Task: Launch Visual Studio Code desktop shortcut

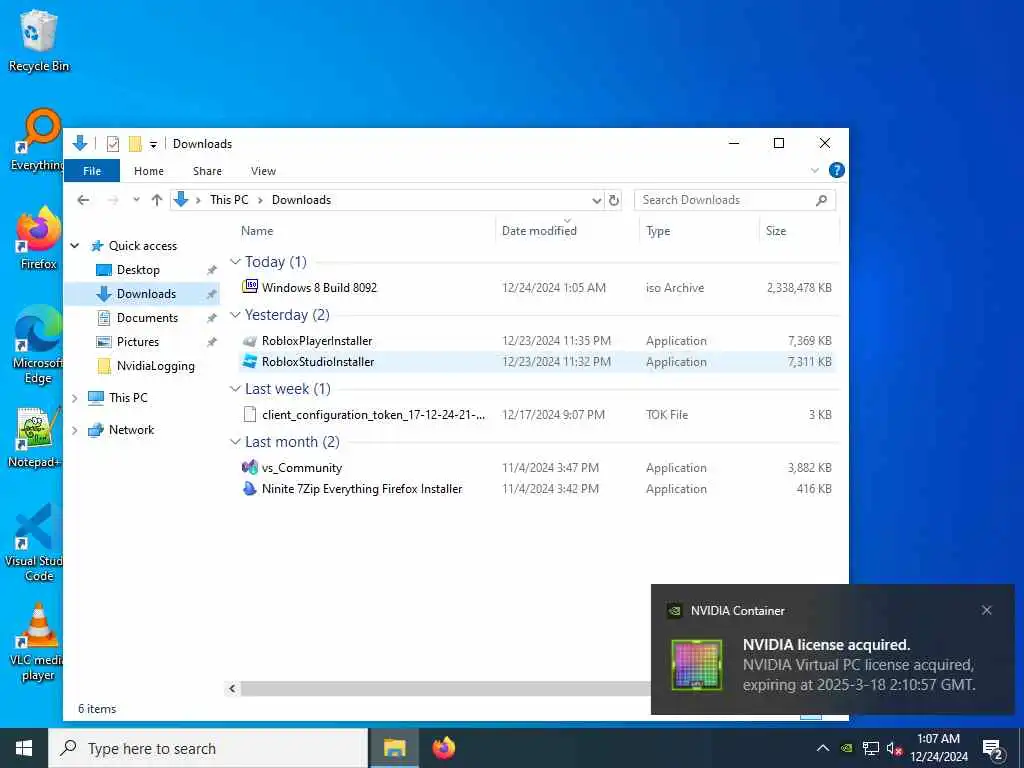Action: pyautogui.click(x=34, y=542)
